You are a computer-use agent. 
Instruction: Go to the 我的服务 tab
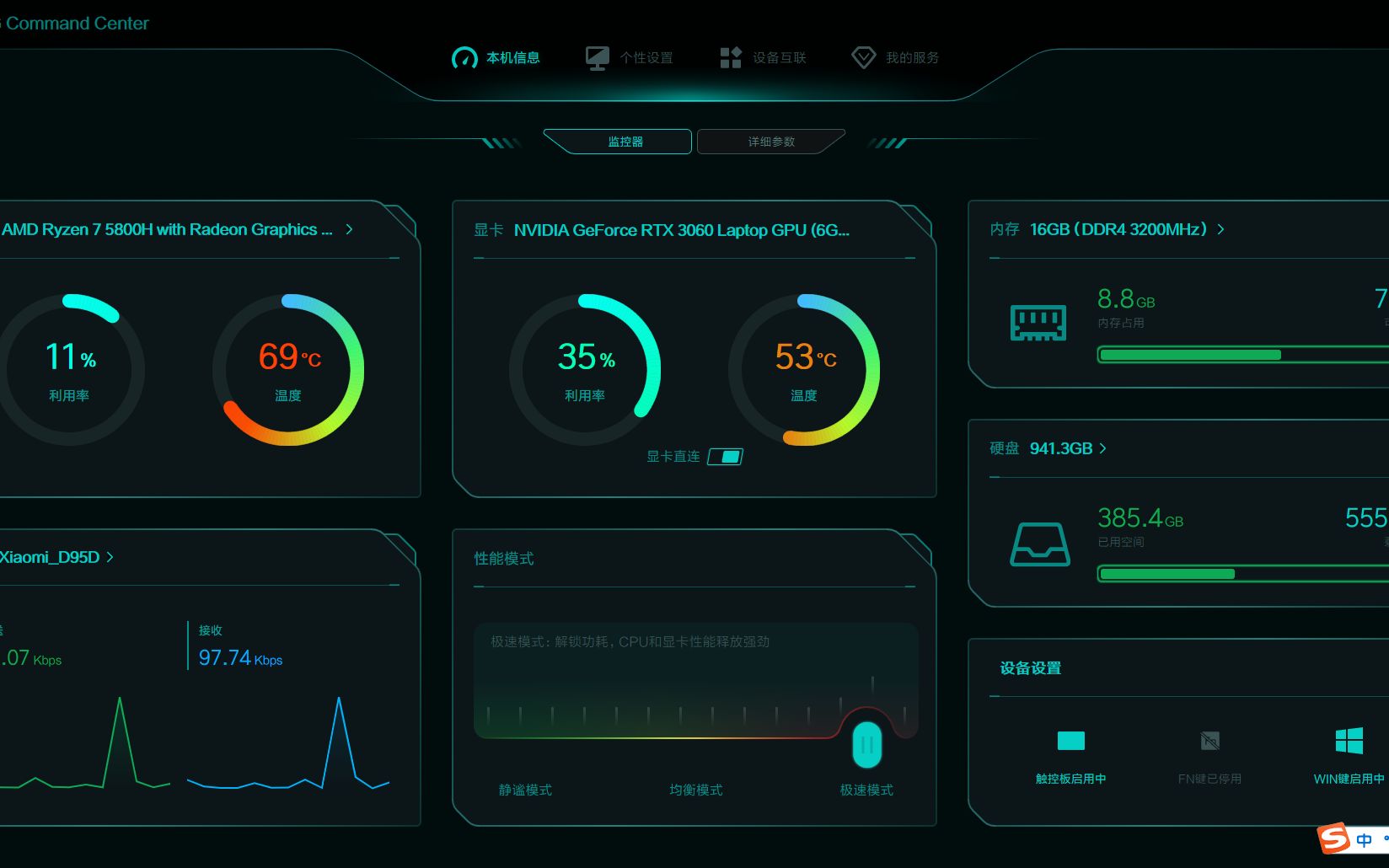tap(896, 57)
